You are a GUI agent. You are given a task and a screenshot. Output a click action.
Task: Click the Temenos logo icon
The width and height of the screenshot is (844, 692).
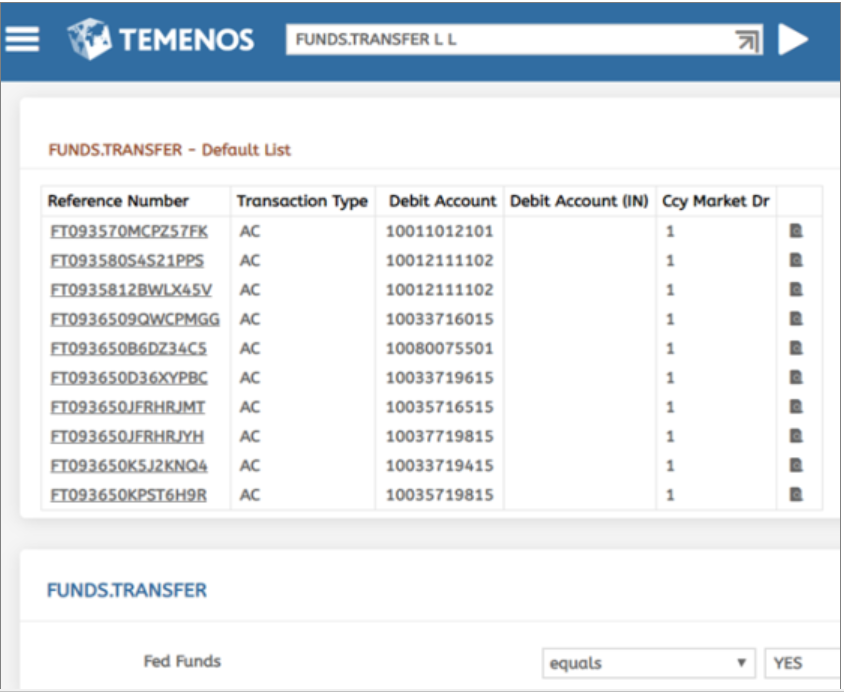pos(89,39)
